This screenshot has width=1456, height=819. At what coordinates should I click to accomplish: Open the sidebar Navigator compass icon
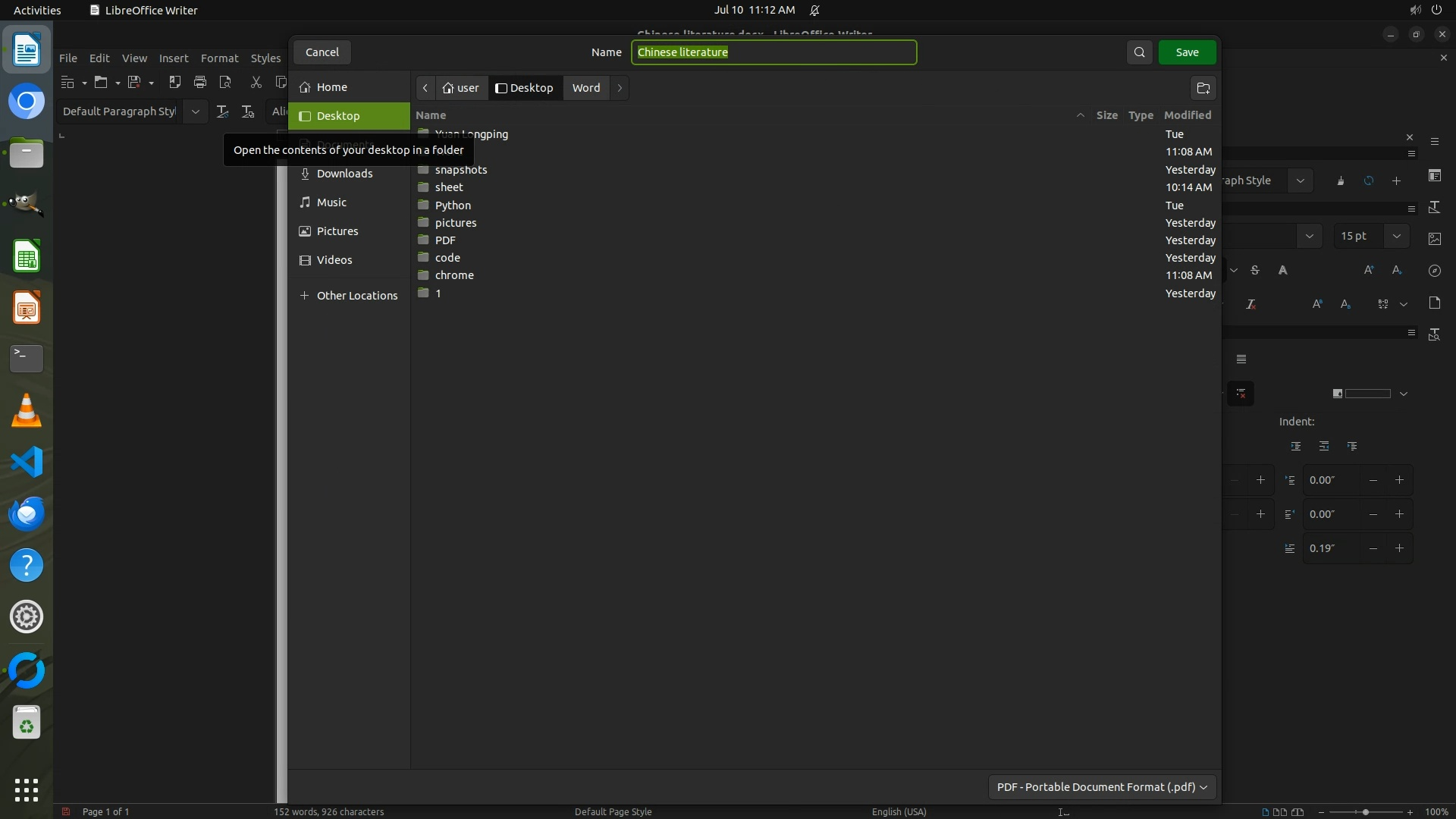point(1435,271)
